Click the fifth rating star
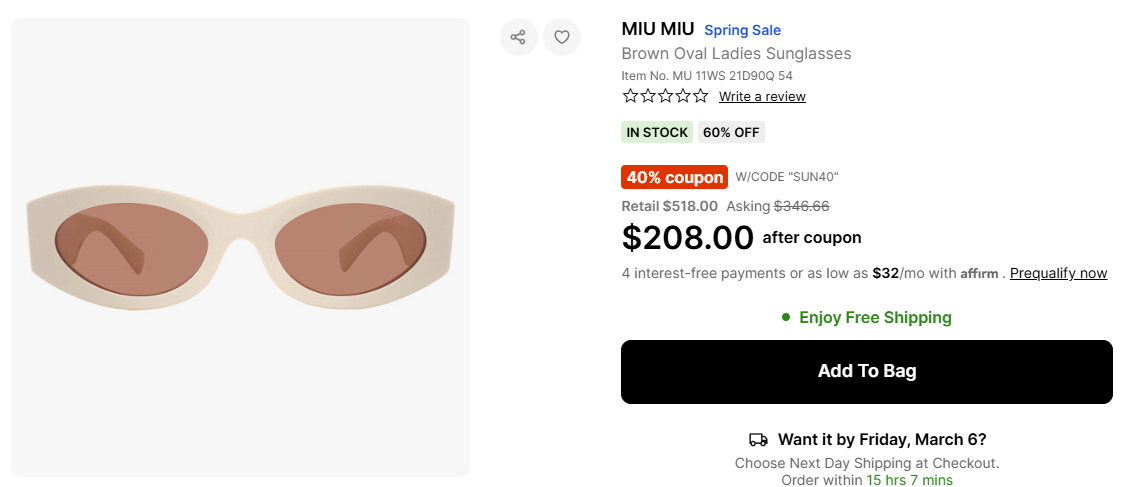The height and width of the screenshot is (487, 1128). 700,96
